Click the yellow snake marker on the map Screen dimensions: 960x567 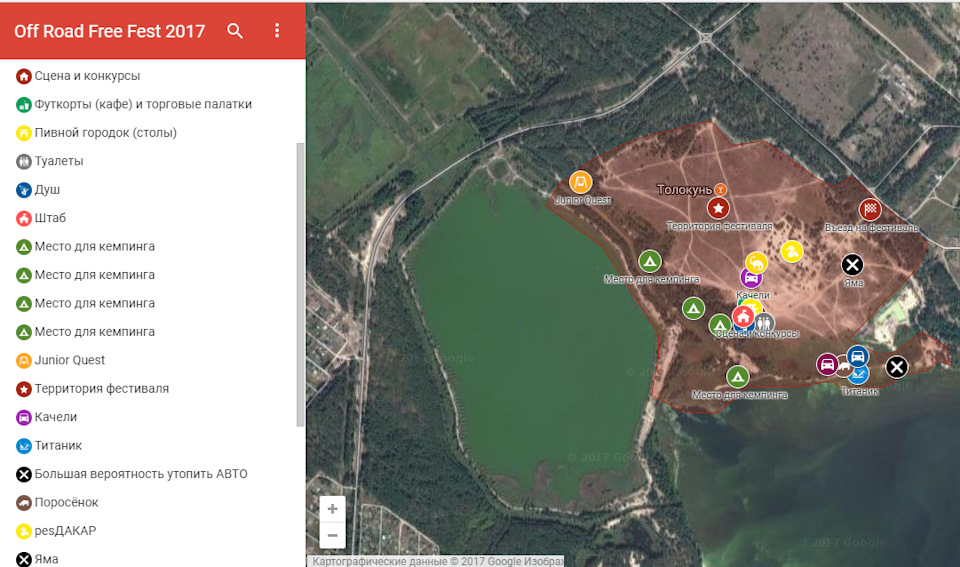tap(792, 251)
